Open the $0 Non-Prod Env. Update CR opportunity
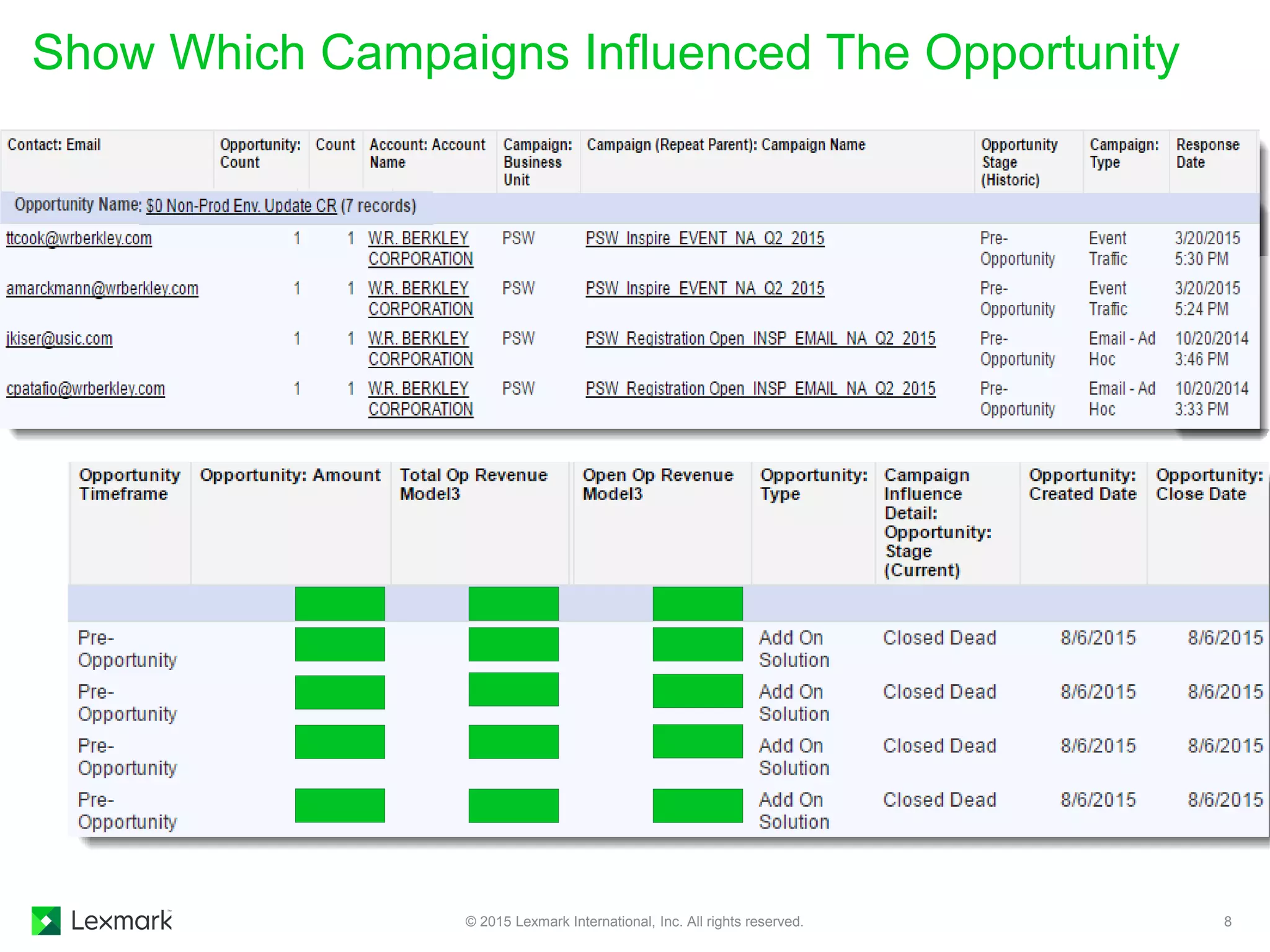The width and height of the screenshot is (1270, 952). click(241, 206)
